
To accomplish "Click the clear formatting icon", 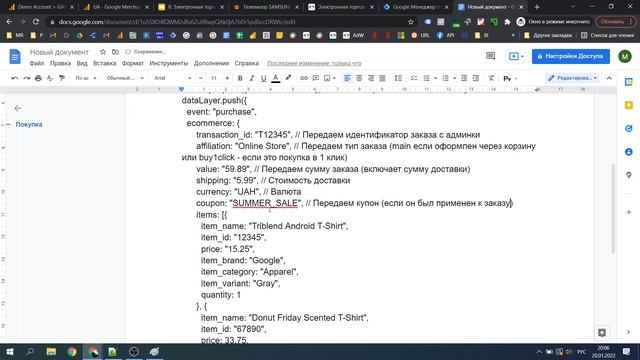I will (491, 78).
